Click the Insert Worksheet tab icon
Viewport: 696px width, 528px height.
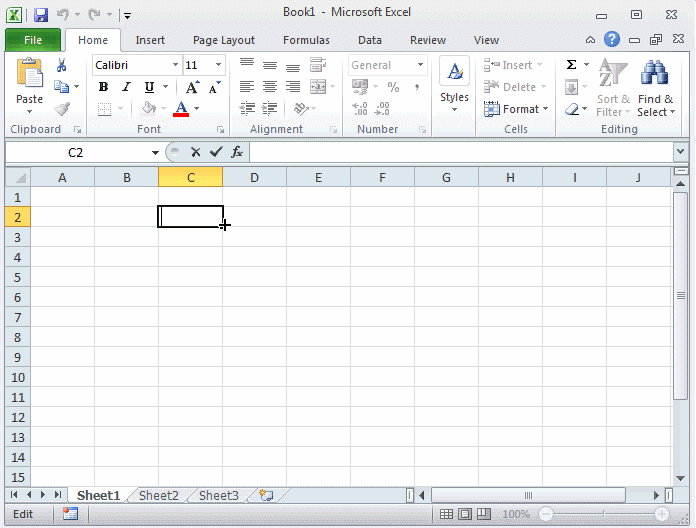[x=266, y=495]
